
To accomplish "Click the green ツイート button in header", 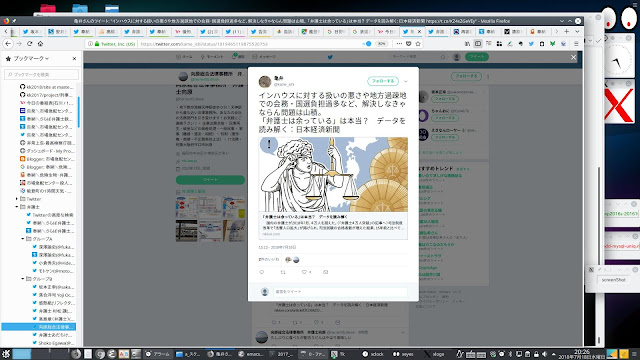I will (x=477, y=57).
